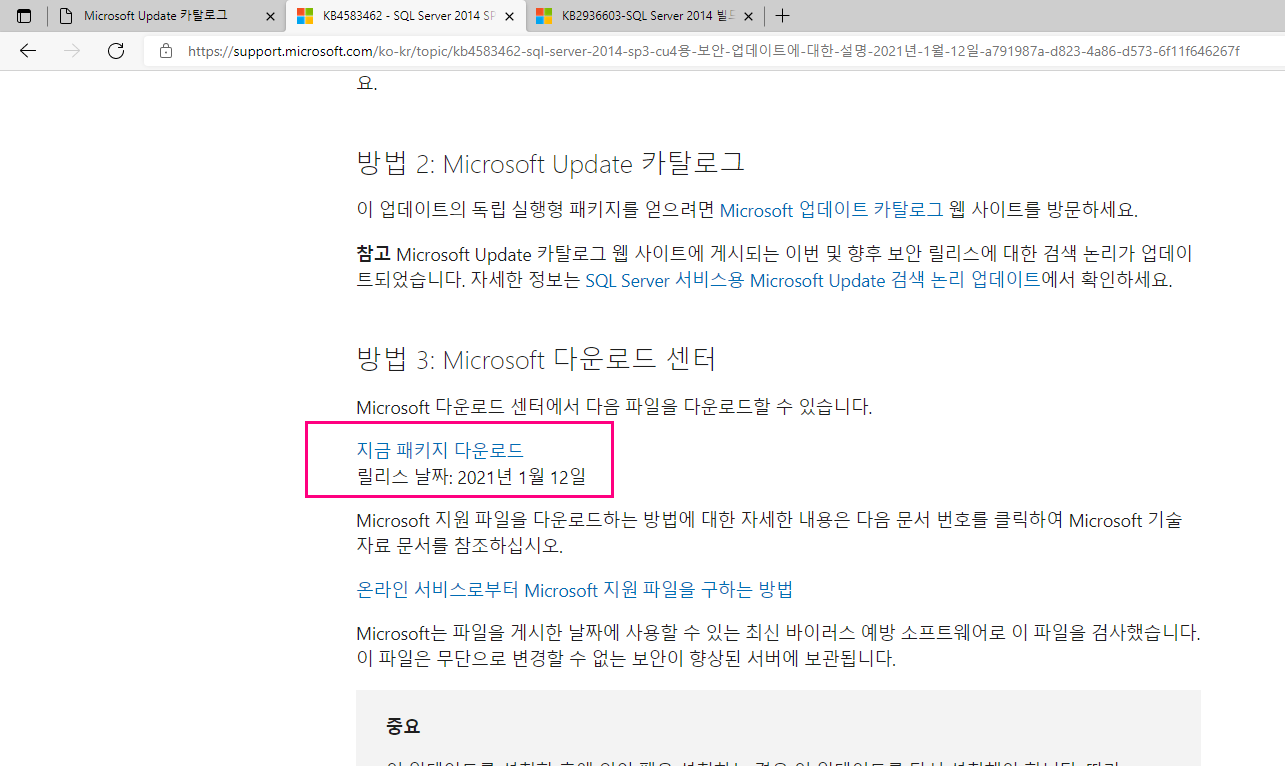This screenshot has height=766, width=1285.
Task: Click the Microsoft logo favicon on KB4583462 tab
Action: (305, 16)
